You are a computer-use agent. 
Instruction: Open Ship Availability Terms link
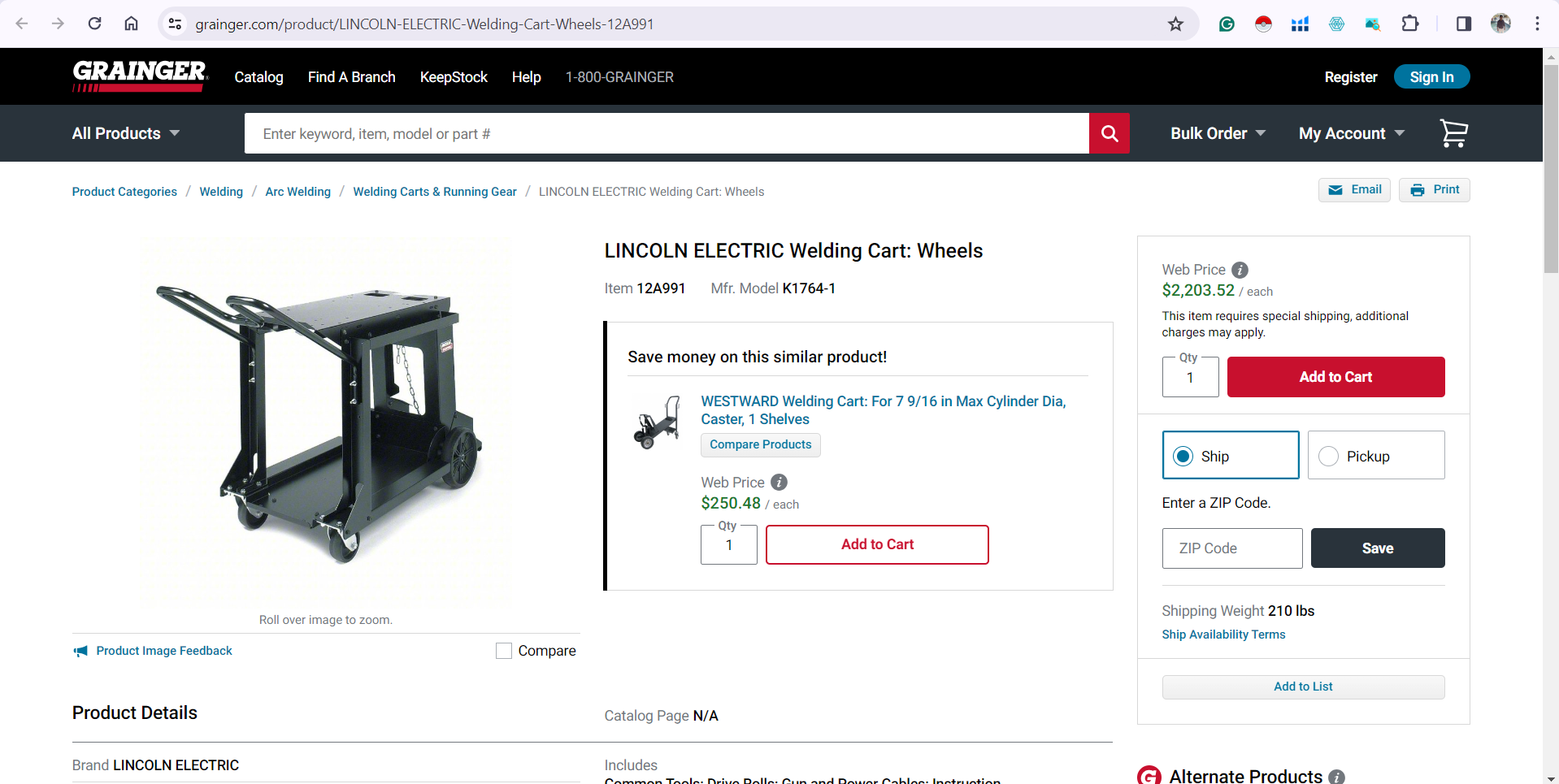tap(1223, 635)
